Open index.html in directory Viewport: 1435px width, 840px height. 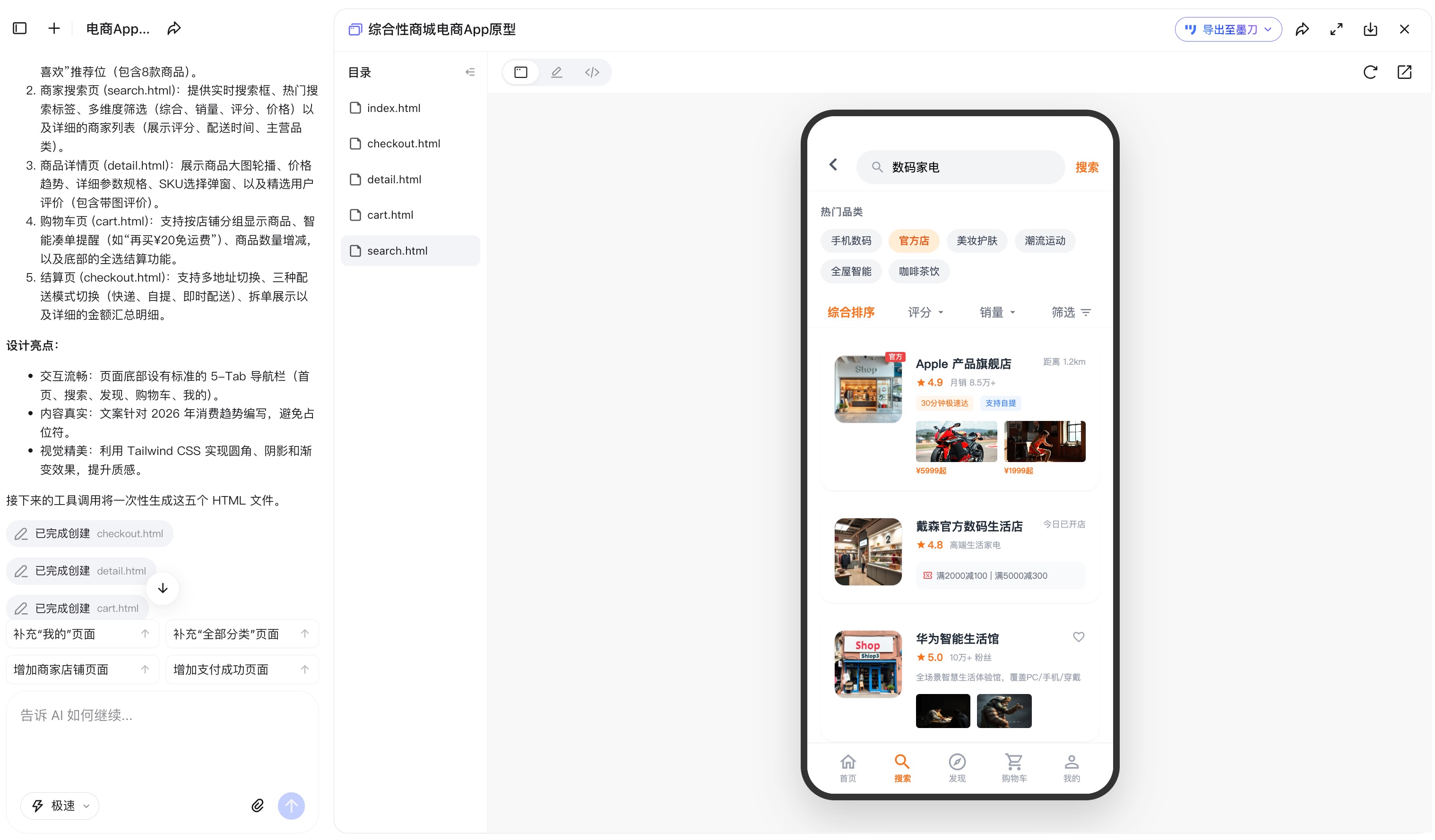(411, 108)
